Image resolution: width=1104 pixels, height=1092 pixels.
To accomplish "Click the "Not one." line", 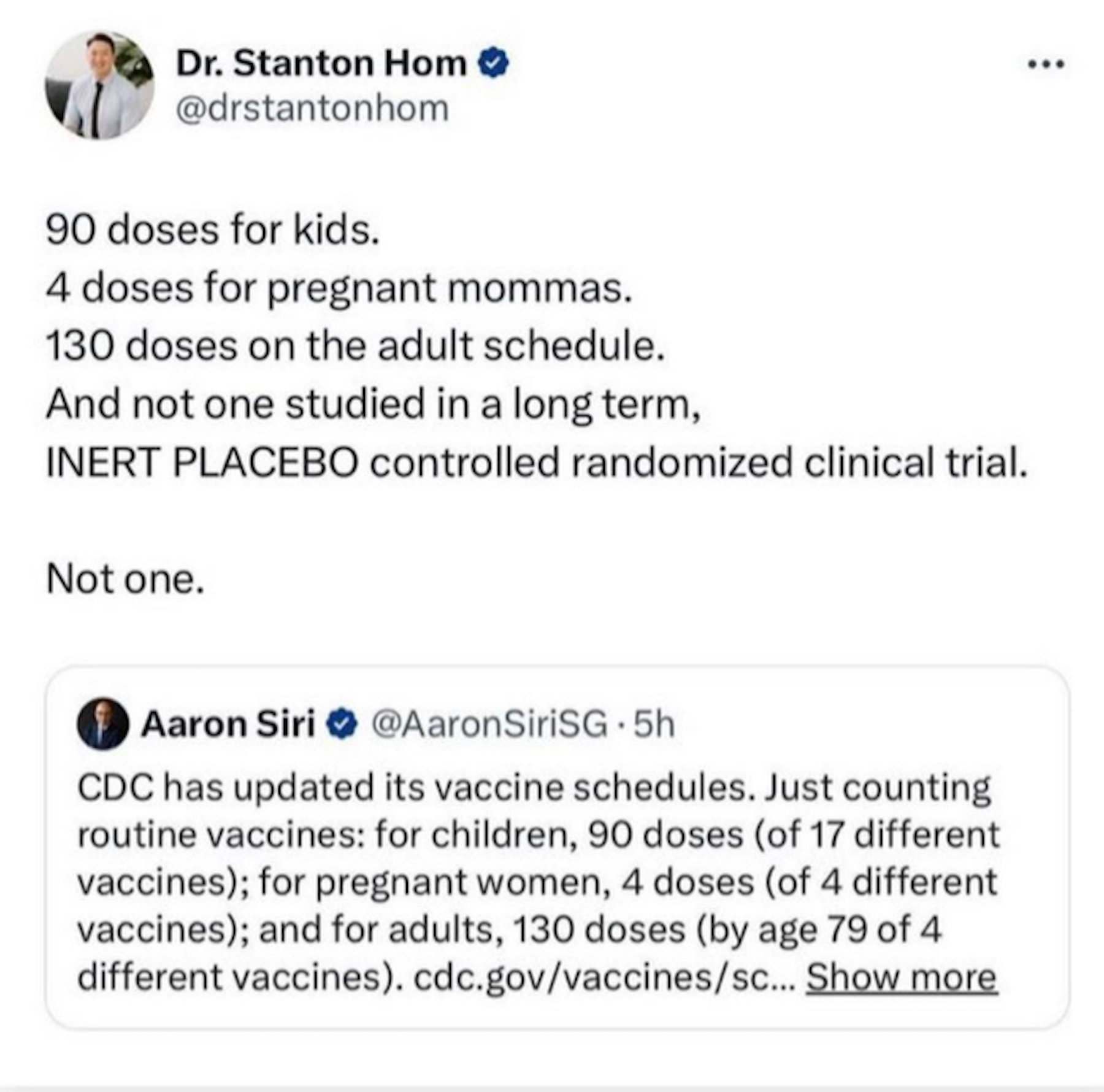I will pos(125,578).
